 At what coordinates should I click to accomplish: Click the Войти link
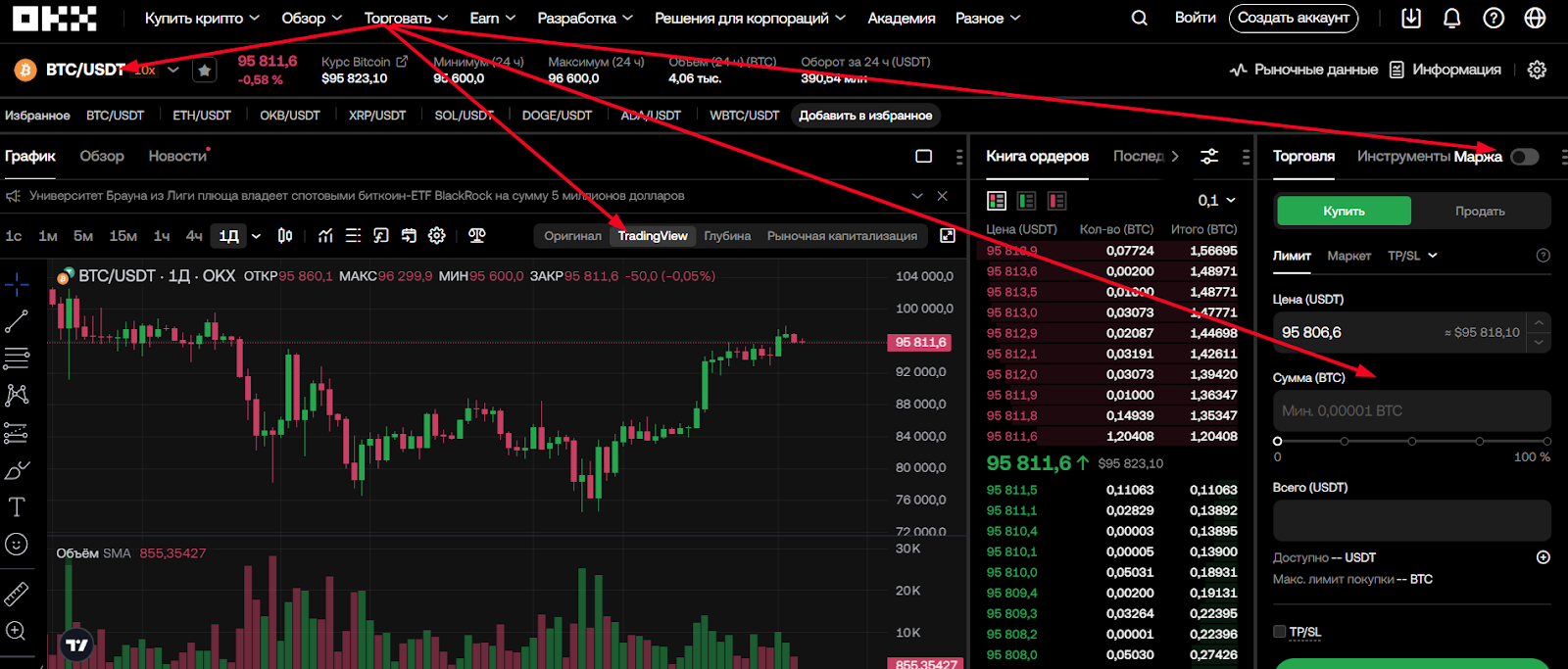tap(1195, 18)
